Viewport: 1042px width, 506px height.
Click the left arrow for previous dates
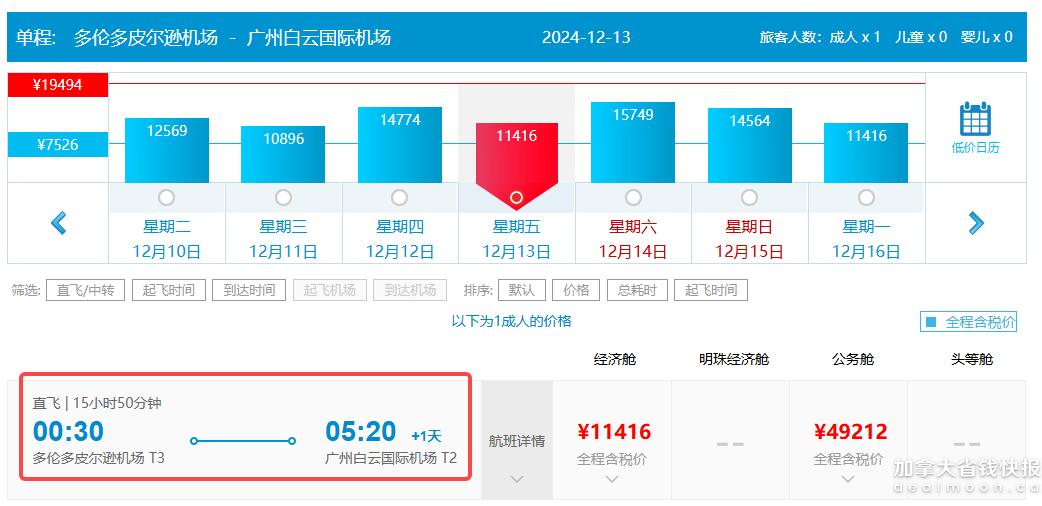(59, 223)
